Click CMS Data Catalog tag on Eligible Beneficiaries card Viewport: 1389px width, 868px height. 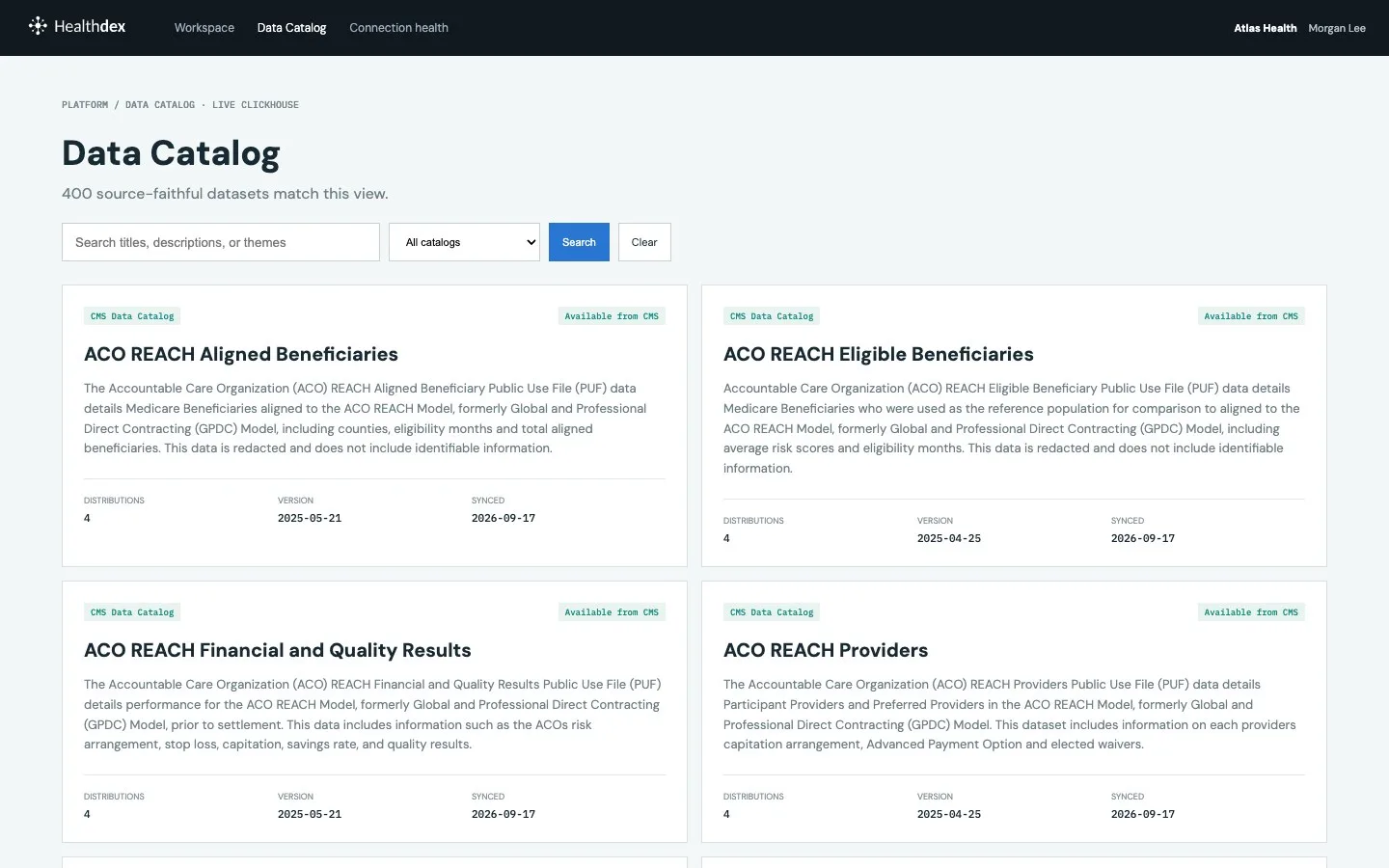pos(772,316)
